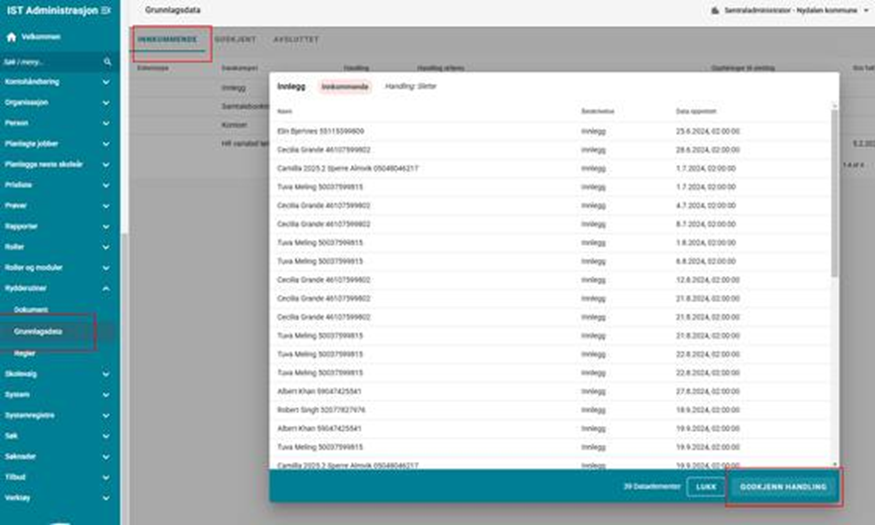Click the user profile icon beside Sentraladministrator
Image resolution: width=875 pixels, height=525 pixels.
pos(715,10)
